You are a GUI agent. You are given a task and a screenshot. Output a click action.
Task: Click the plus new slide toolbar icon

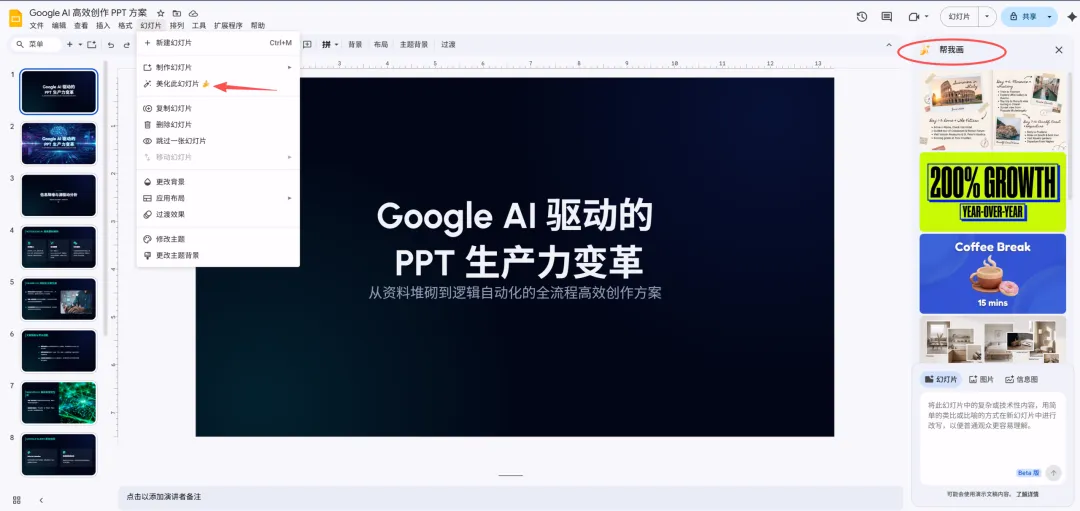(x=69, y=44)
